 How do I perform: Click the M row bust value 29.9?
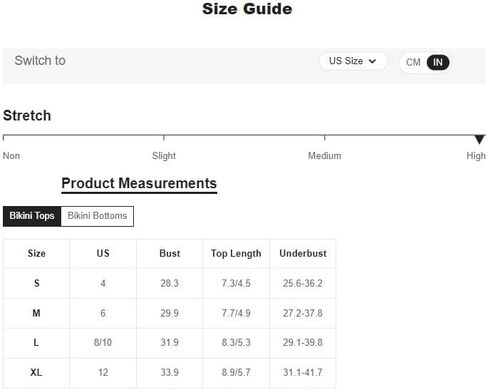click(169, 313)
